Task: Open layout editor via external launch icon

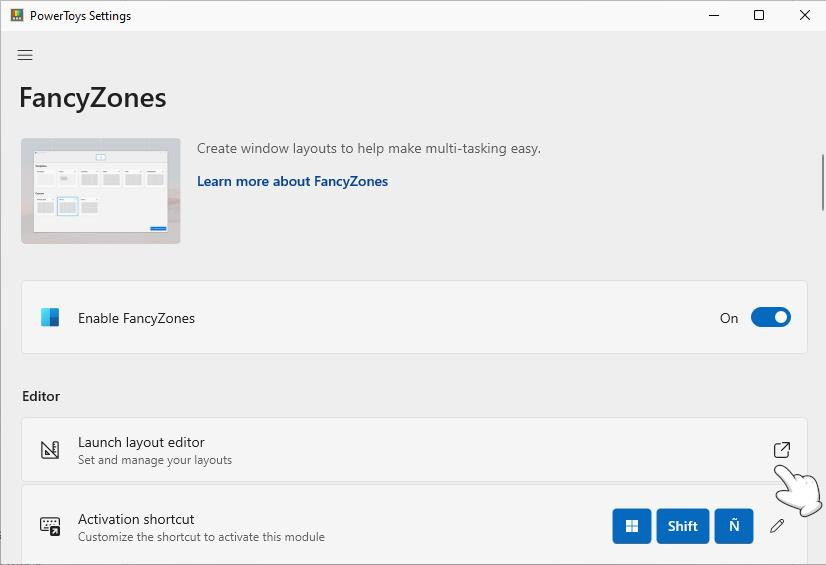Action: coord(781,450)
